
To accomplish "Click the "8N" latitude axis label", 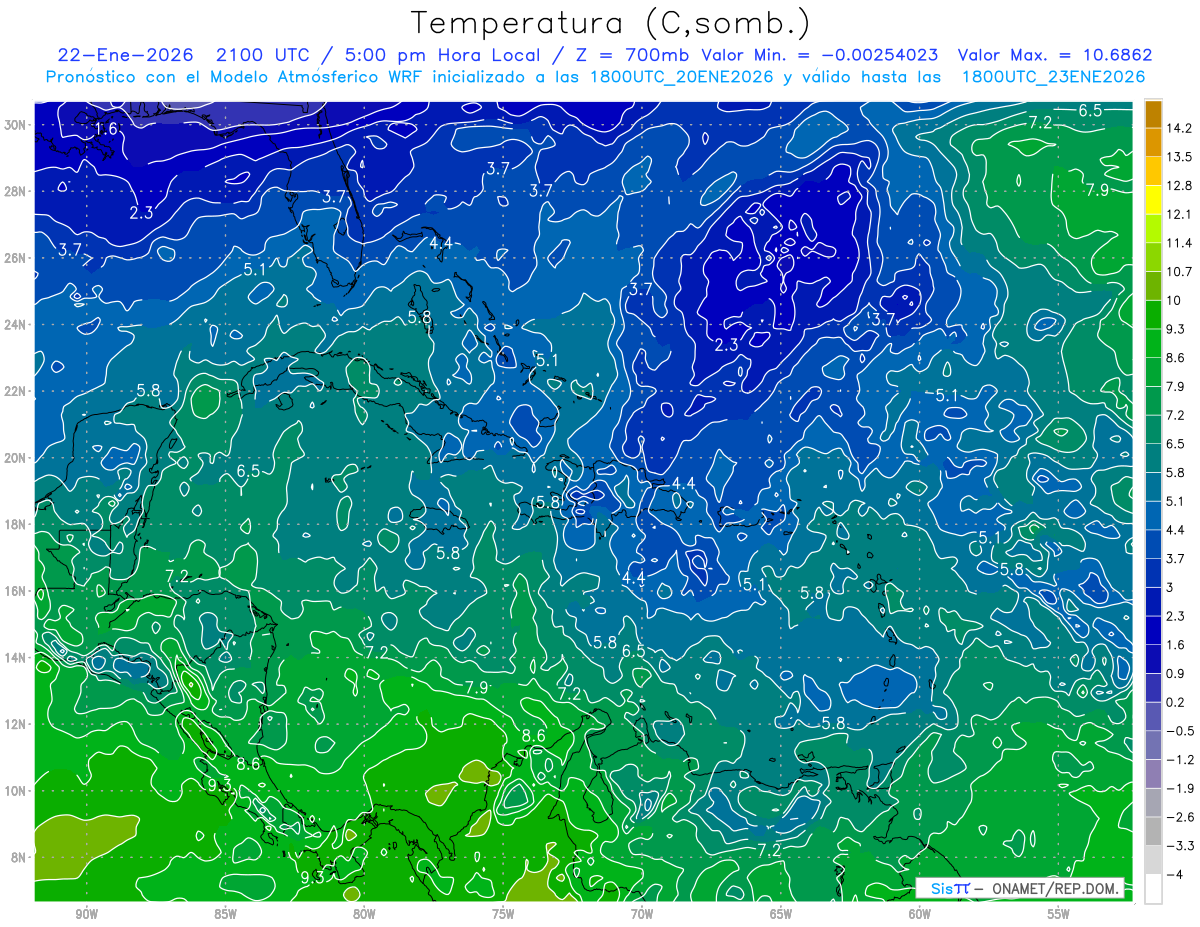I will tap(20, 857).
